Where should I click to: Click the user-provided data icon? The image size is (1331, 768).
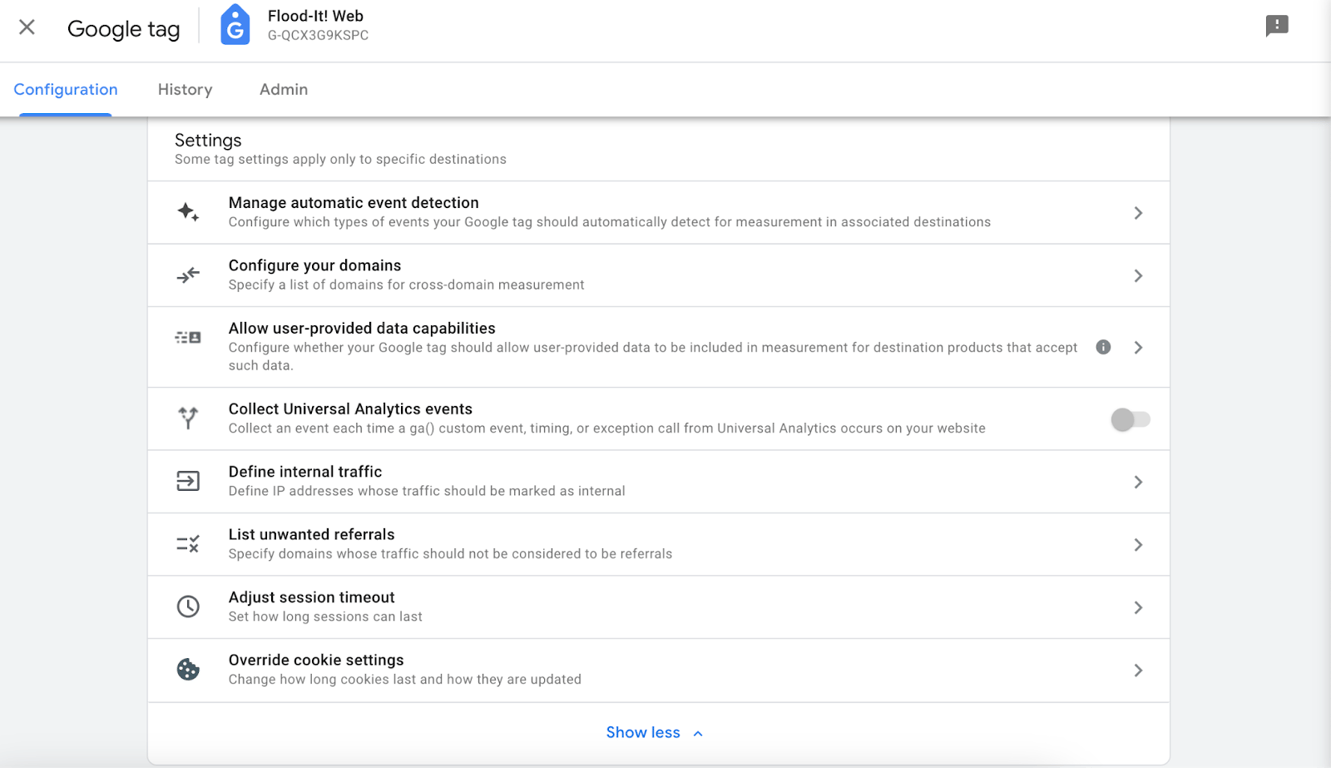188,338
